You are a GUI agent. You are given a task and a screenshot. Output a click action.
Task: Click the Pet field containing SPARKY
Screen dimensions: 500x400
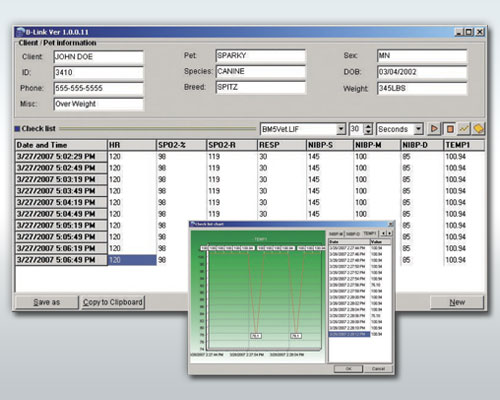point(260,56)
